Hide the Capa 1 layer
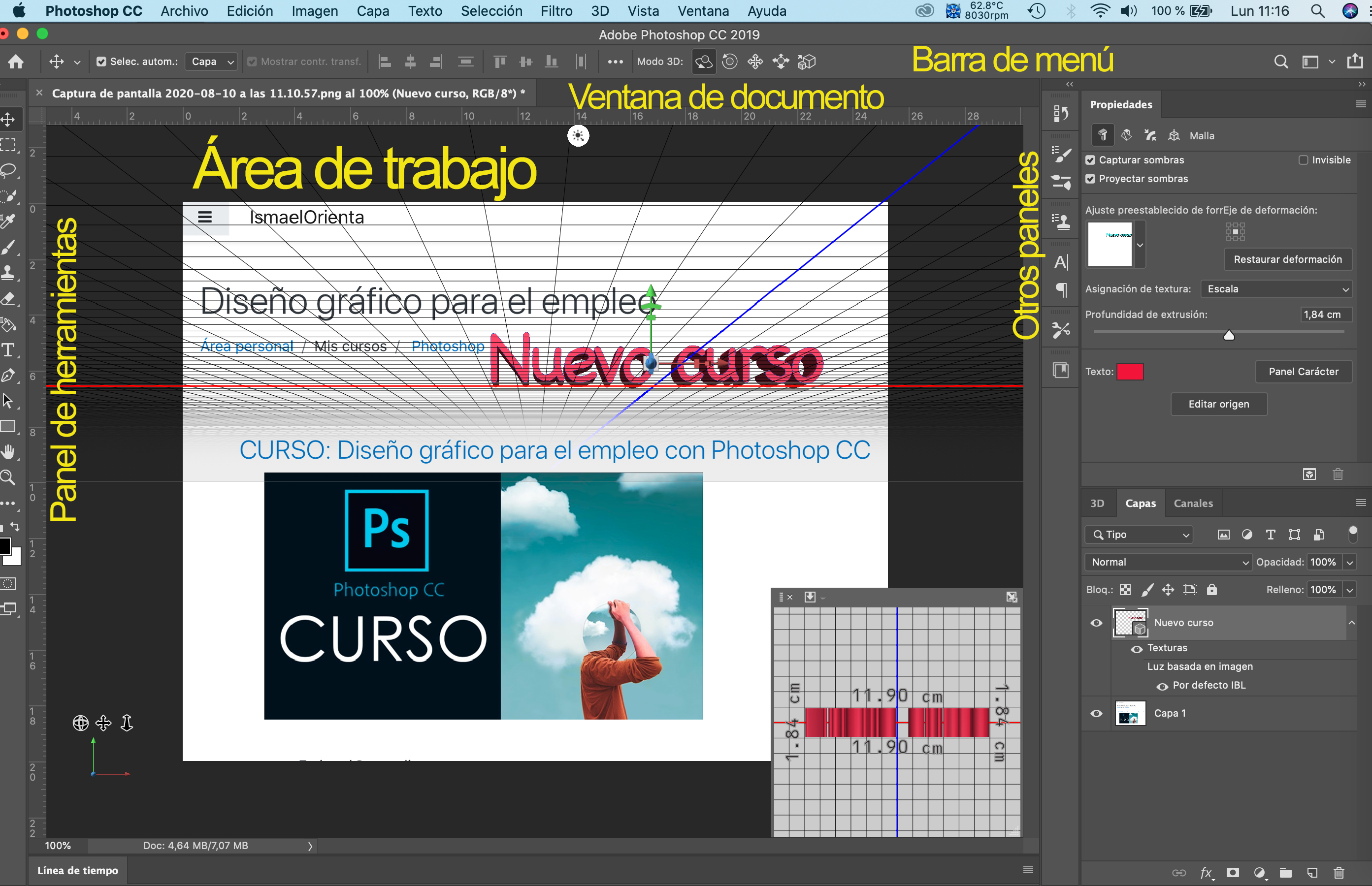The width and height of the screenshot is (1372, 886). coord(1096,713)
